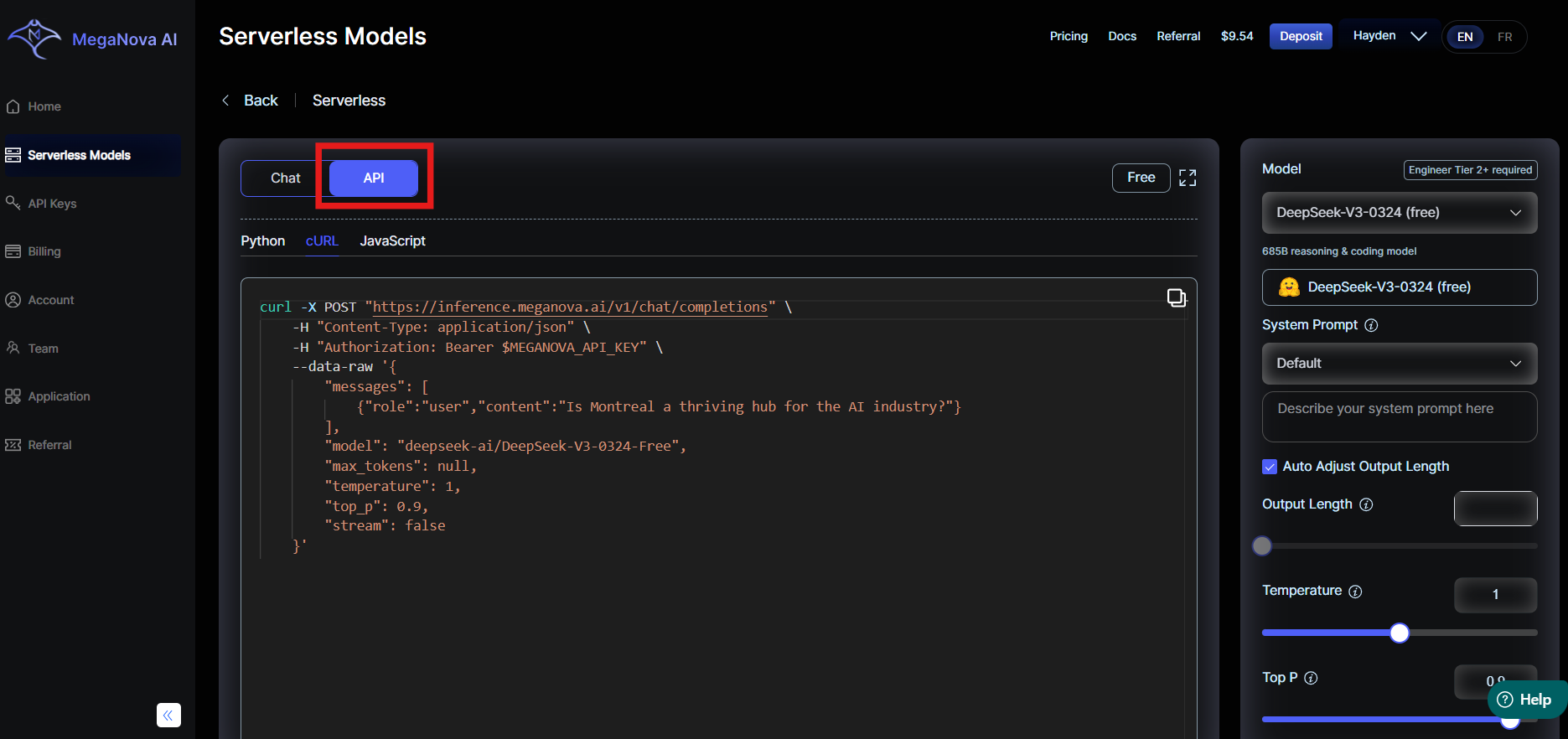Open the DeepSeek-V3-0324 model dropdown
The image size is (1568, 739).
pyautogui.click(x=1399, y=213)
